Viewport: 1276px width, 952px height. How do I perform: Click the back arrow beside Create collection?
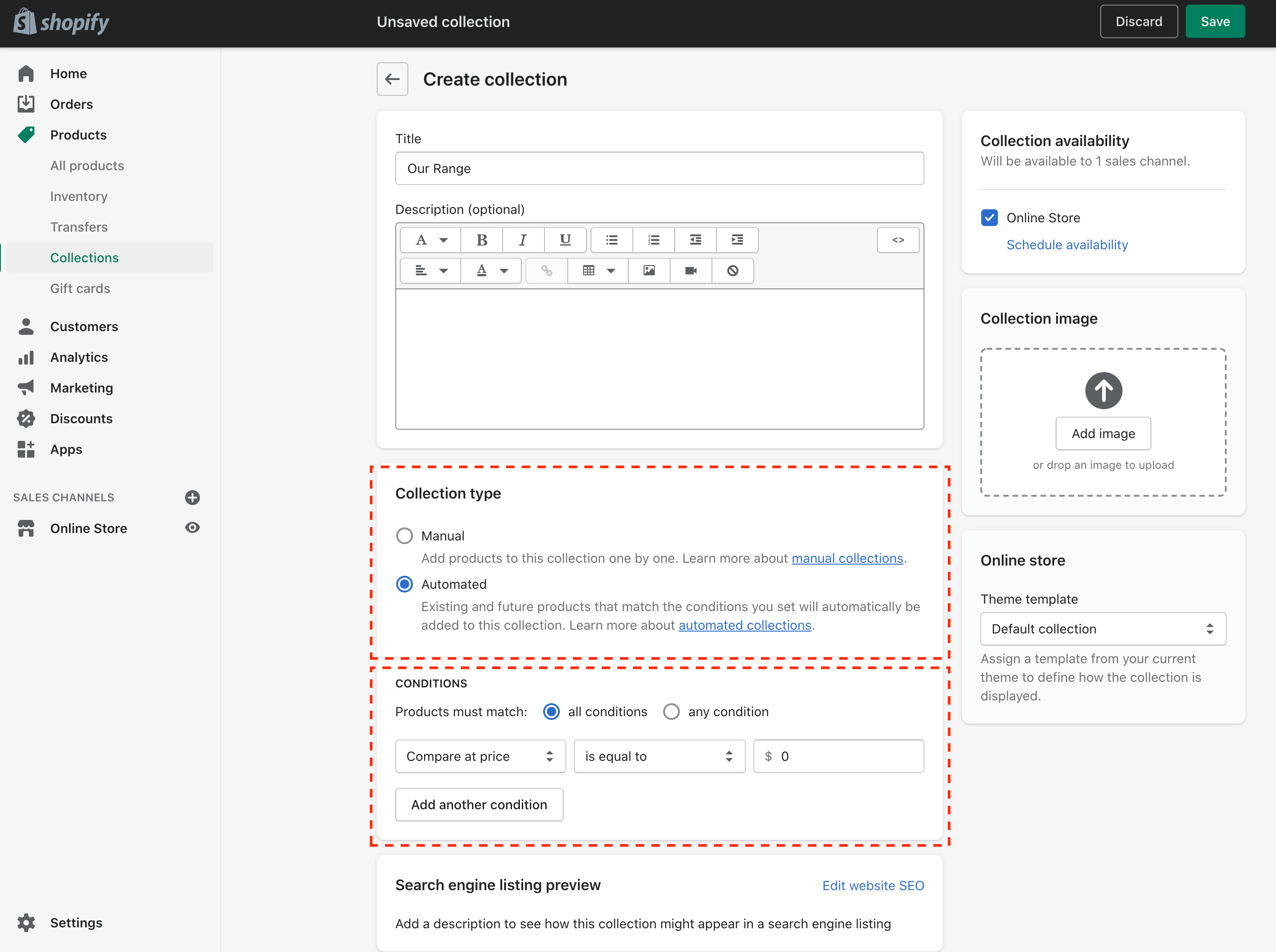pyautogui.click(x=392, y=79)
